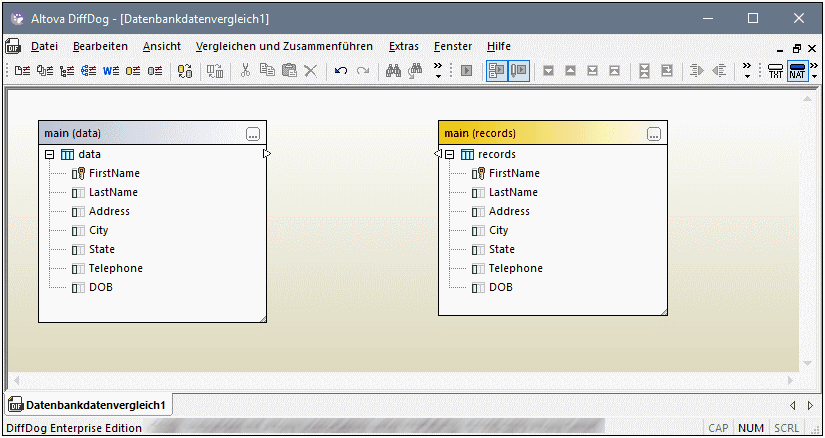
Task: Select the Telephone column in records table
Action: [515, 268]
